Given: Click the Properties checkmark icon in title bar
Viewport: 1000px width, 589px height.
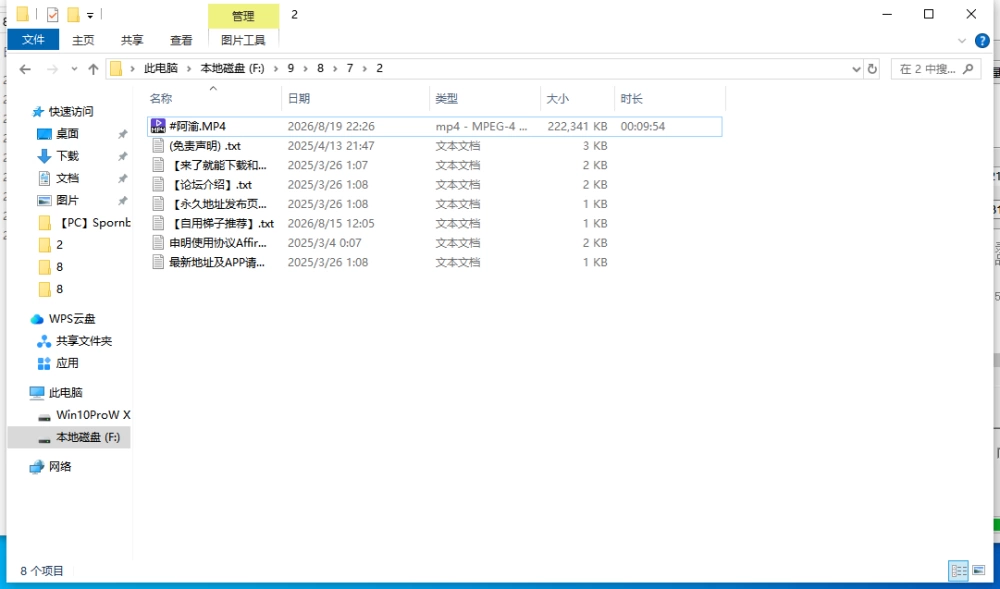Looking at the screenshot, I should pyautogui.click(x=52, y=14).
